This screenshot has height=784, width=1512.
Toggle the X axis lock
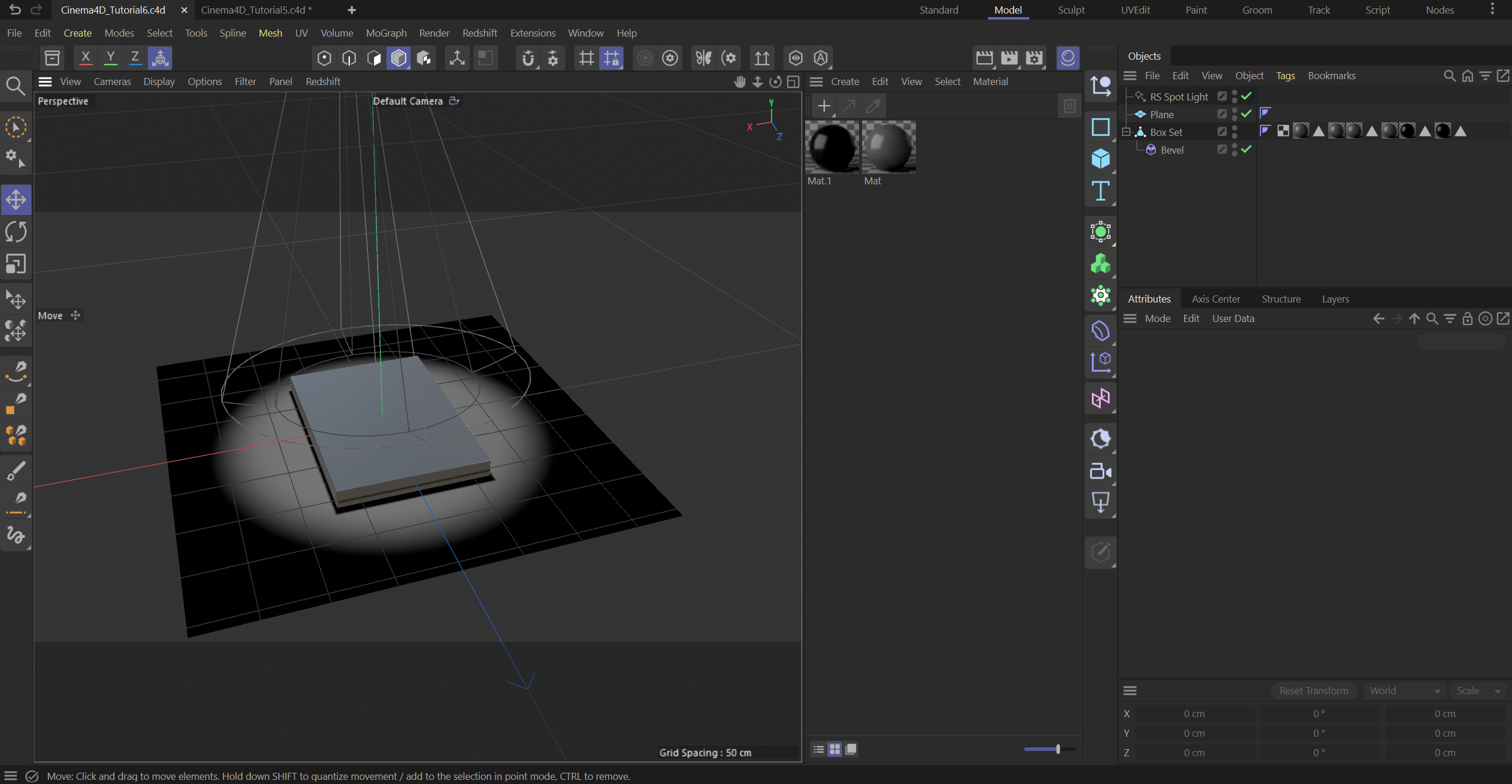86,57
